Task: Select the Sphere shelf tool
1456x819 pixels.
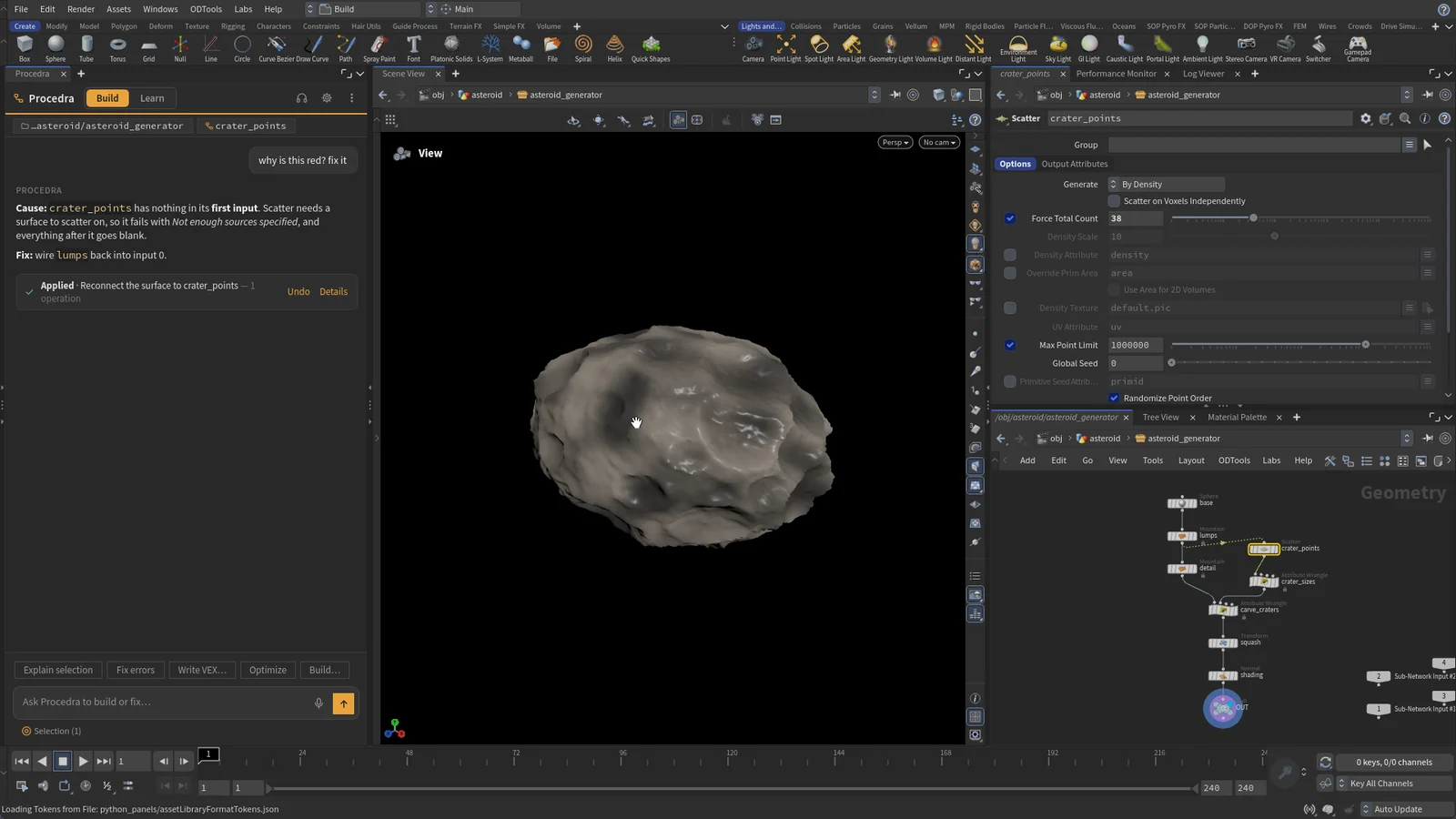Action: click(56, 48)
